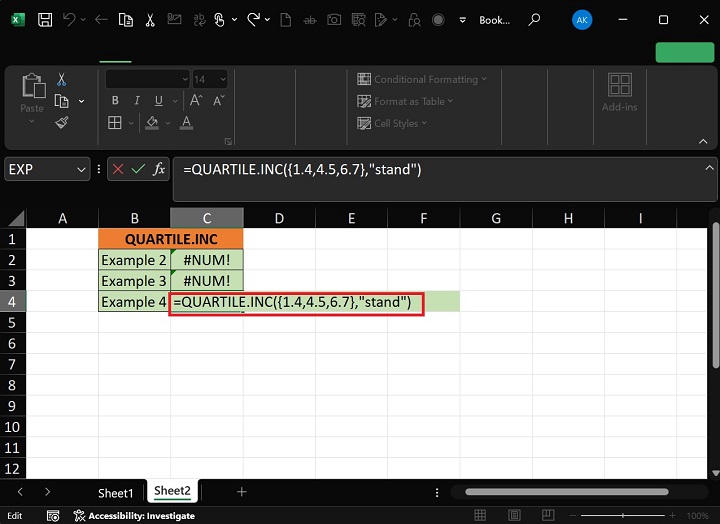Screen dimensions: 720x524
Task: Add a new sheet with the plus button
Action: [x=242, y=492]
